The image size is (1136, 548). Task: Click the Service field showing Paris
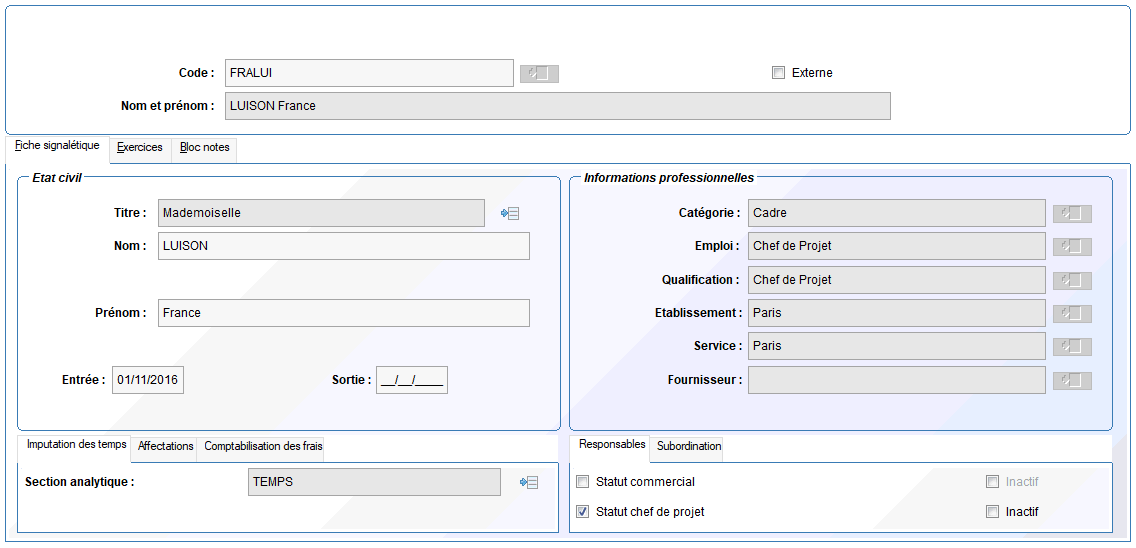tap(897, 346)
